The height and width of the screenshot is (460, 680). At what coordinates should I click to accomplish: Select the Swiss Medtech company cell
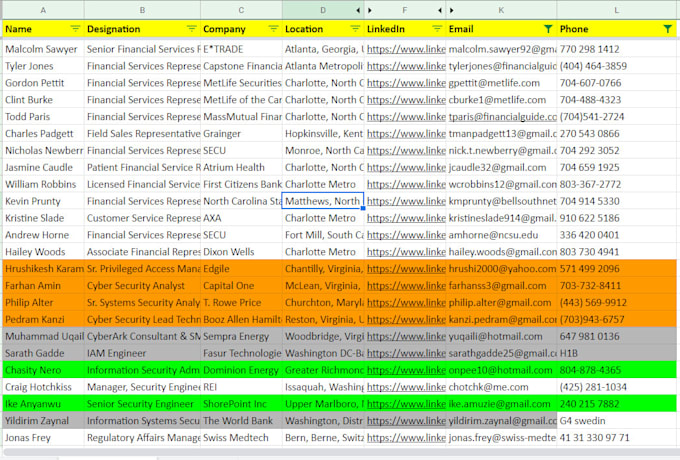[241, 438]
